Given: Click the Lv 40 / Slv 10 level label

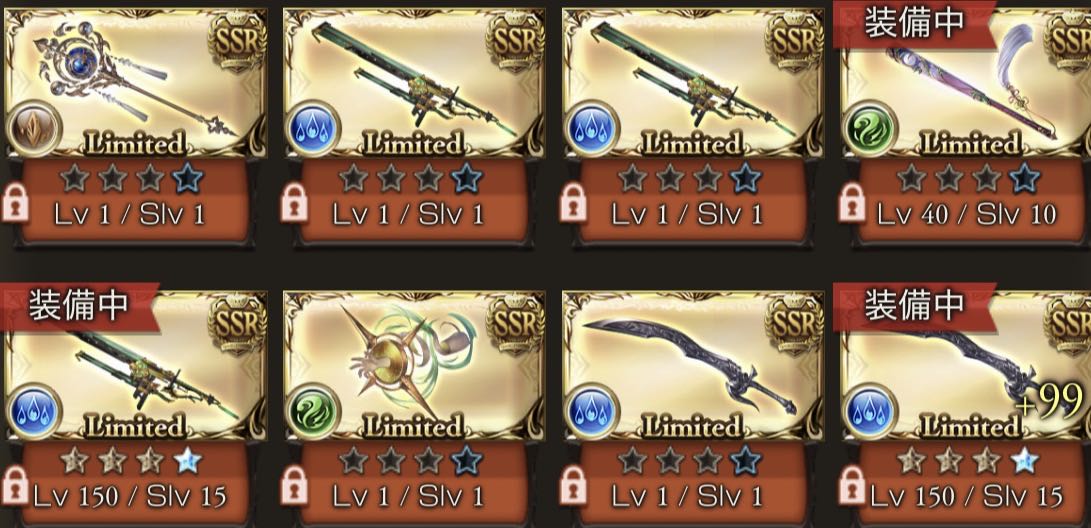Looking at the screenshot, I should coord(966,214).
